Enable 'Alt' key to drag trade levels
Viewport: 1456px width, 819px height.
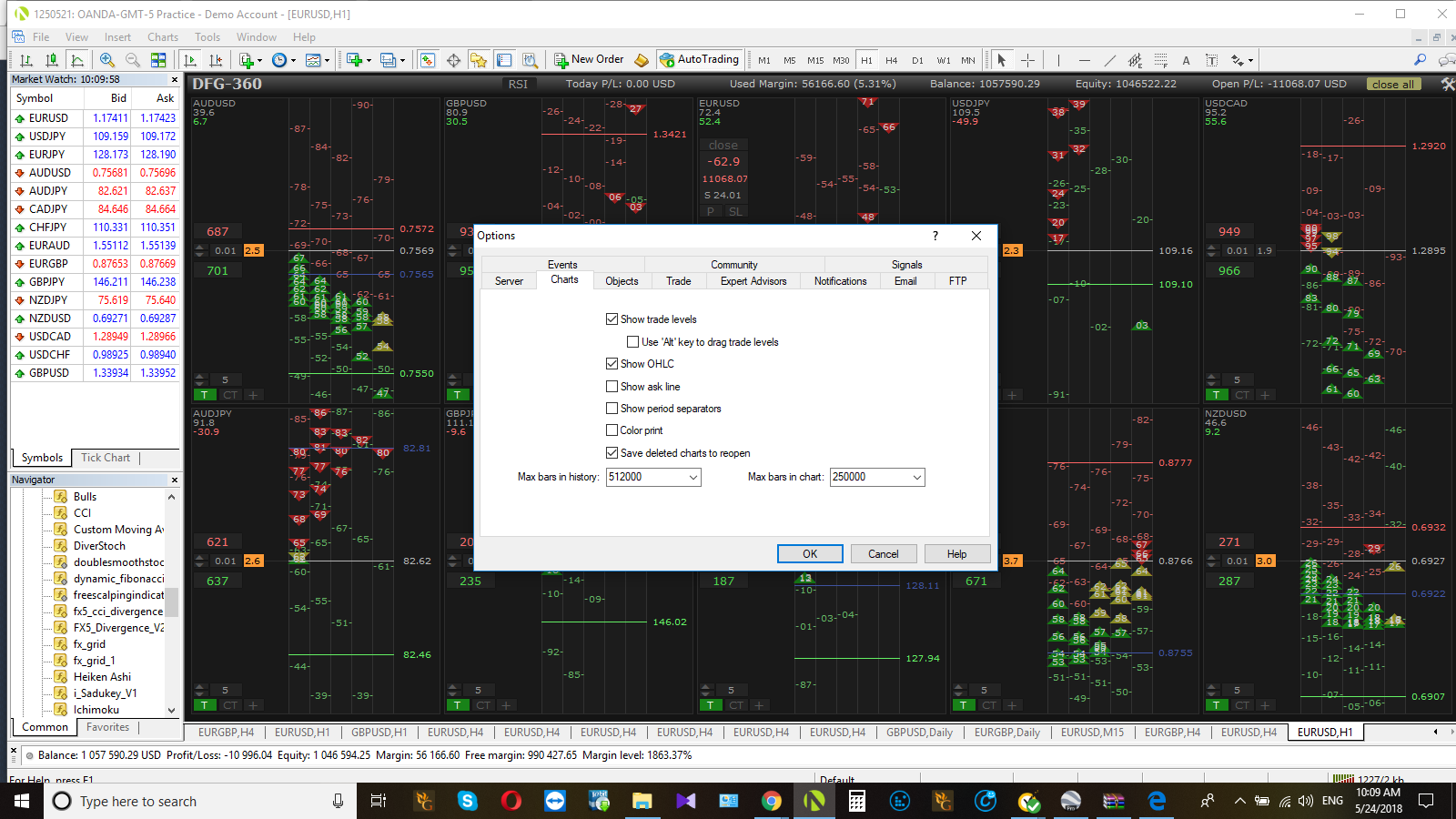[x=632, y=342]
